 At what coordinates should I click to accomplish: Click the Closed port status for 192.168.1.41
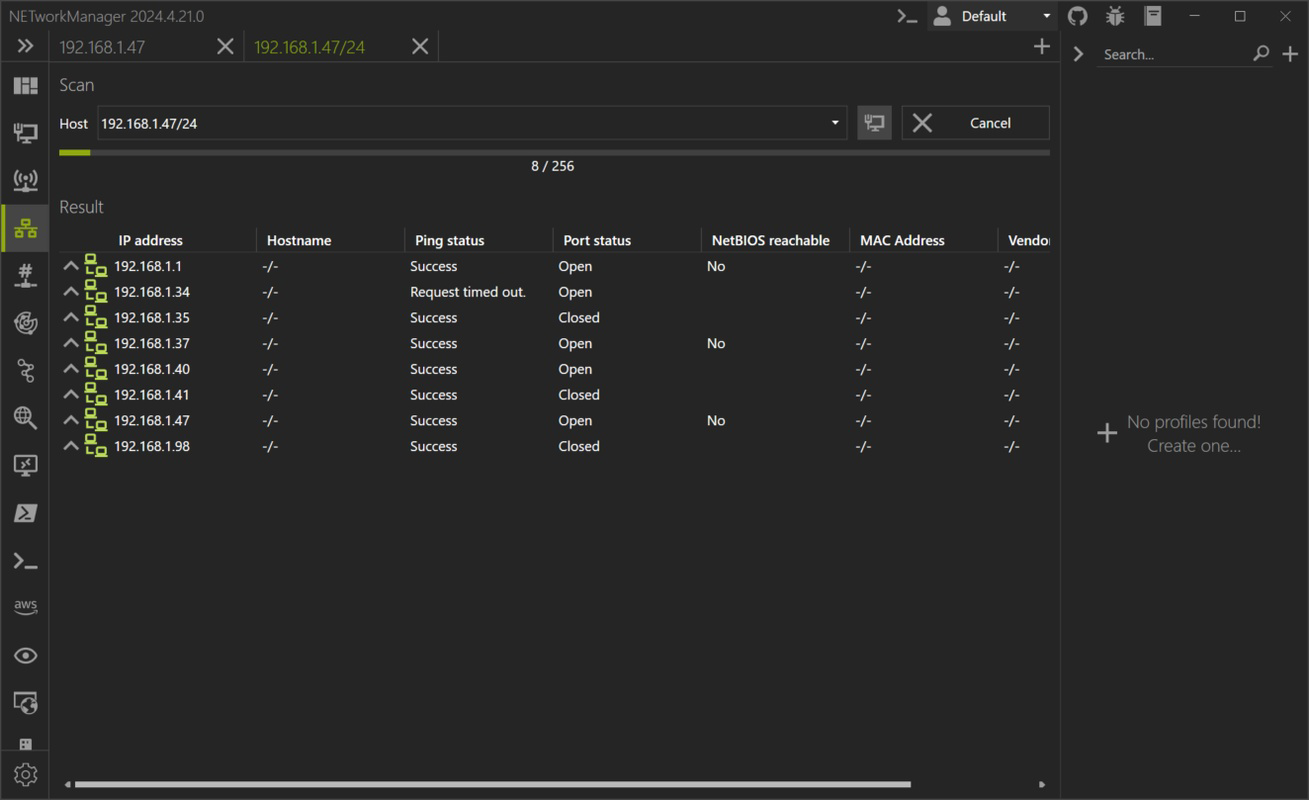(x=579, y=395)
